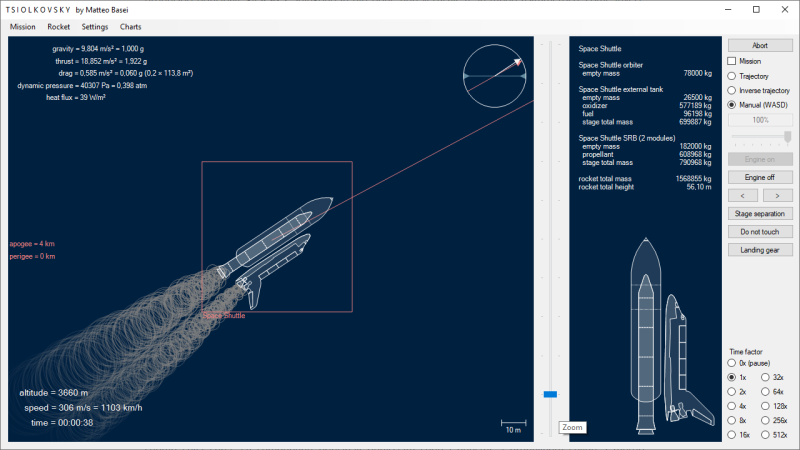Deploy the Landing gear
The image size is (800, 450).
(x=760, y=250)
